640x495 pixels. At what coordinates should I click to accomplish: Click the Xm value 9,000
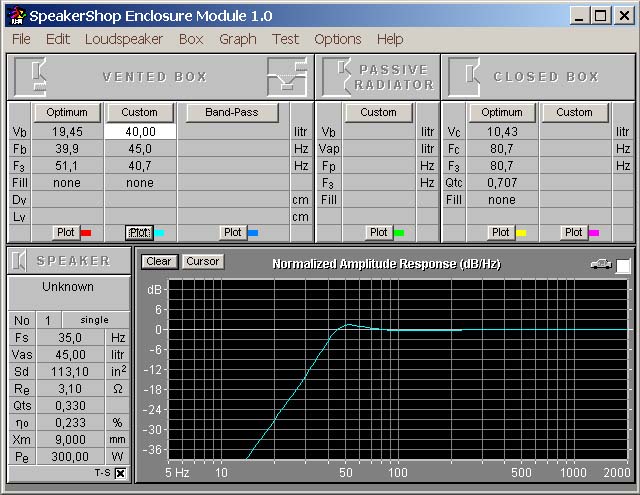[x=70, y=440]
